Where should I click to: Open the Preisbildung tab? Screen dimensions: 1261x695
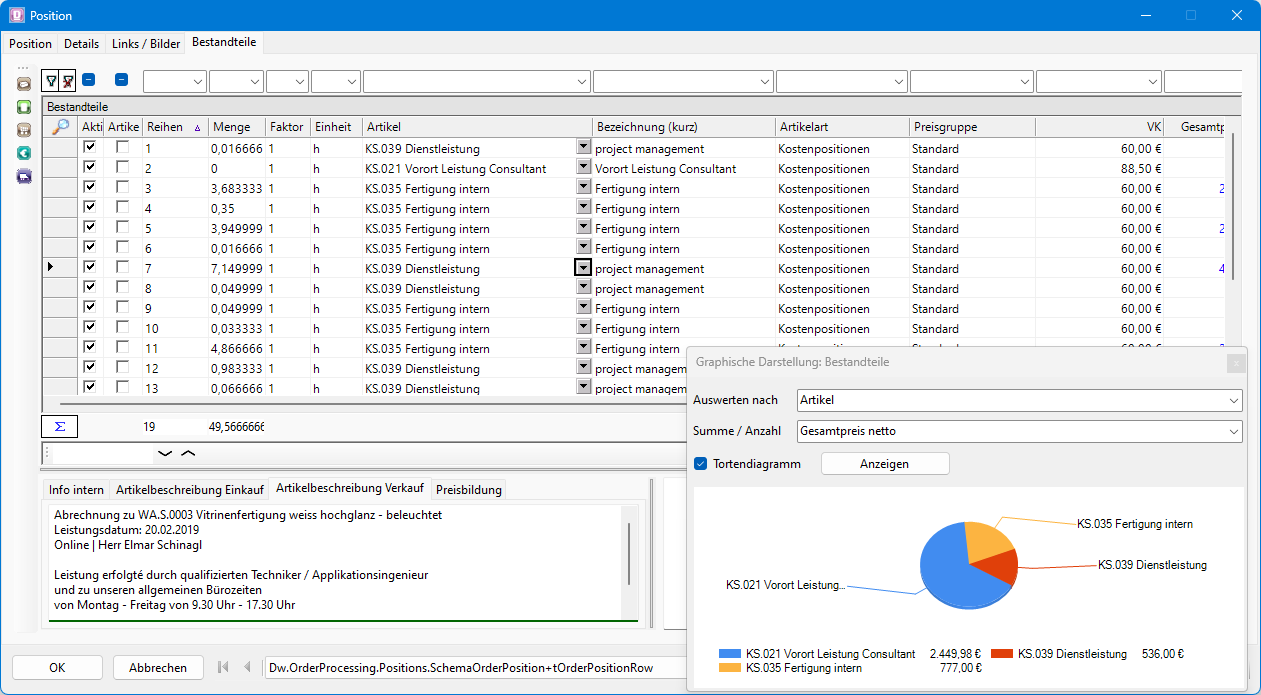468,490
